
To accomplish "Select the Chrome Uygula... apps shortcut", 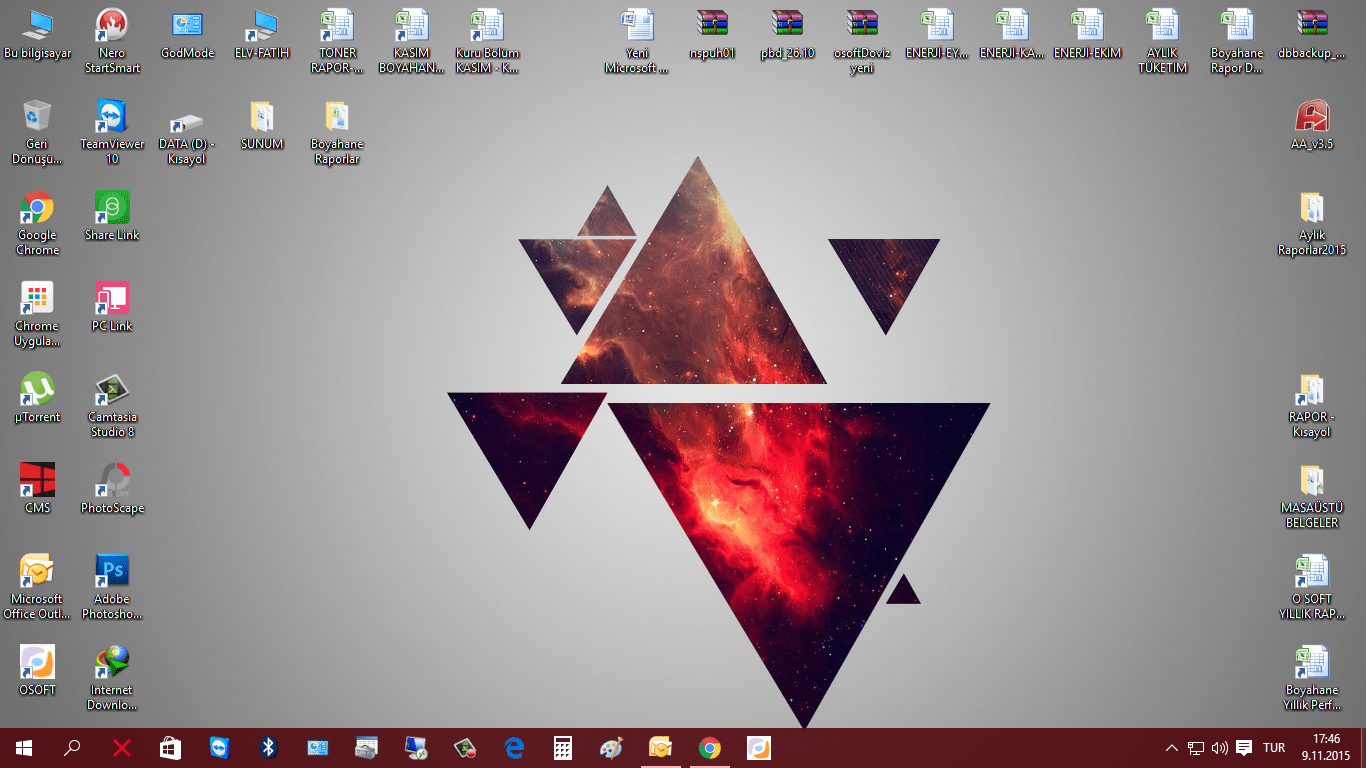I will point(37,315).
